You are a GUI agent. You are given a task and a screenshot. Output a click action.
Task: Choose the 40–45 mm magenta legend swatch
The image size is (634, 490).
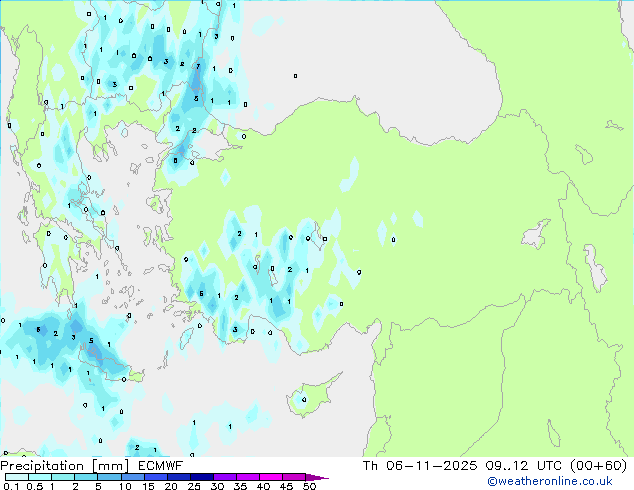pos(271,477)
